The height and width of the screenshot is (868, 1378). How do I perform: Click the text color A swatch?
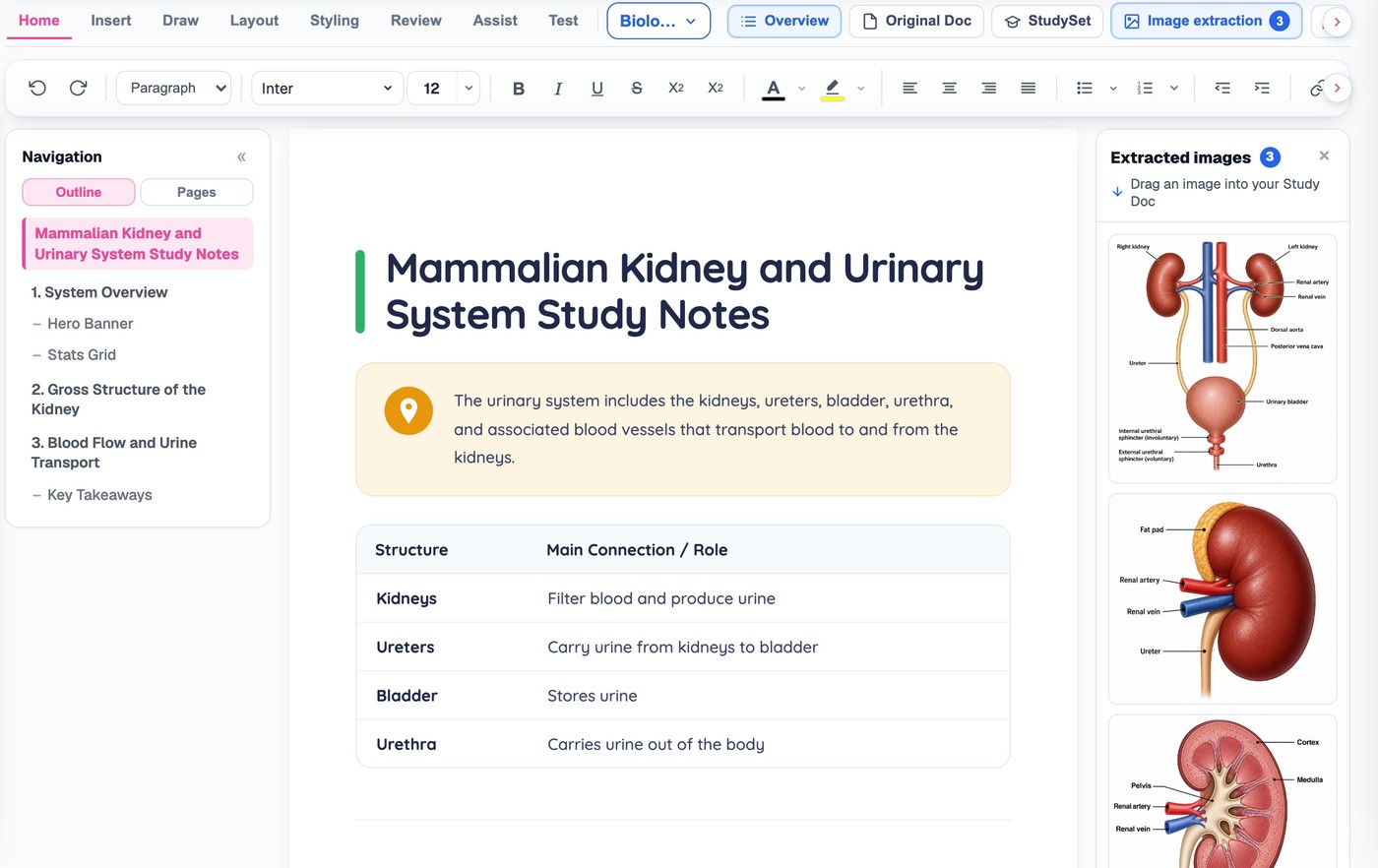[x=774, y=89]
